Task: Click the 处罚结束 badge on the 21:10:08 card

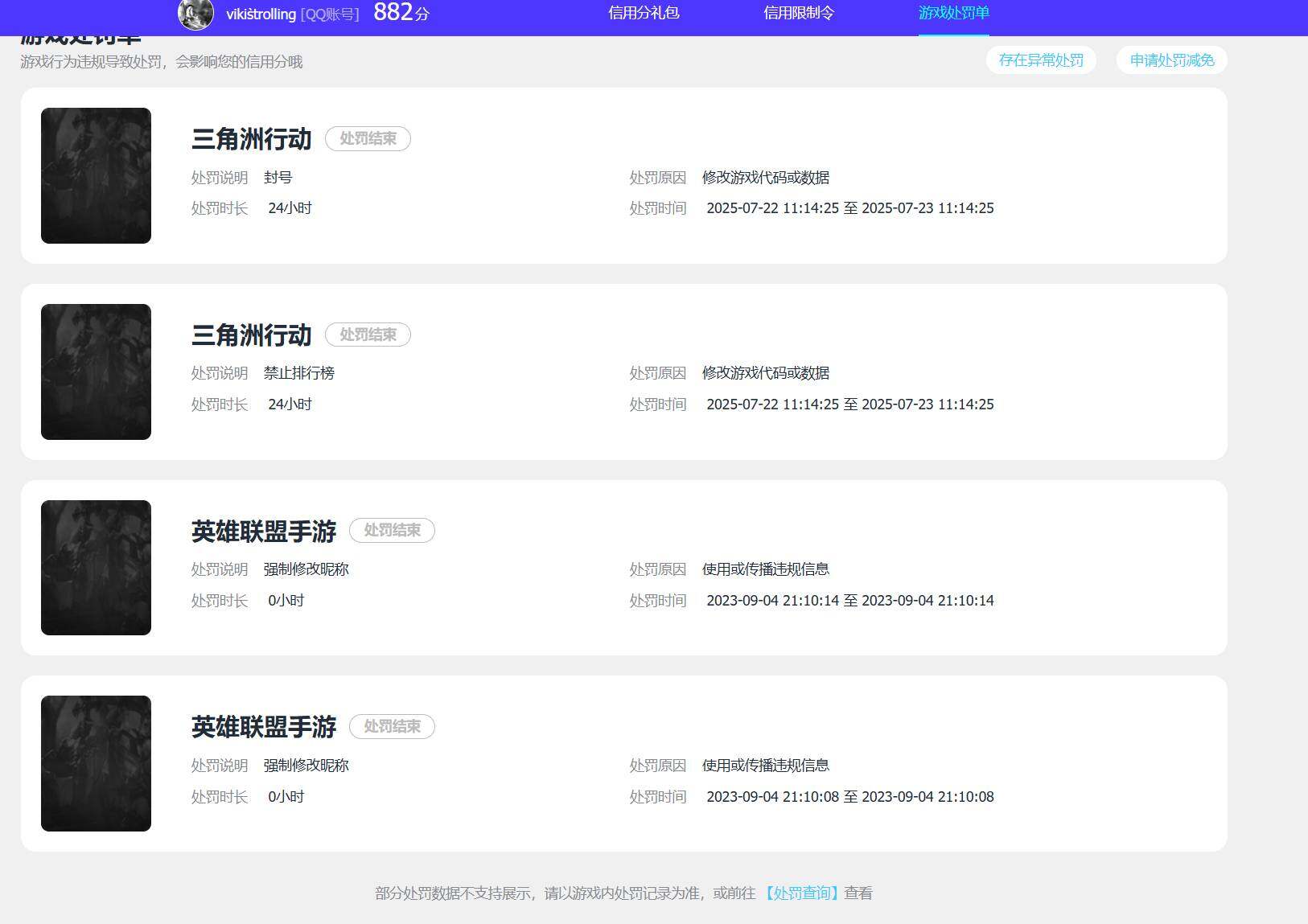Action: 392,727
